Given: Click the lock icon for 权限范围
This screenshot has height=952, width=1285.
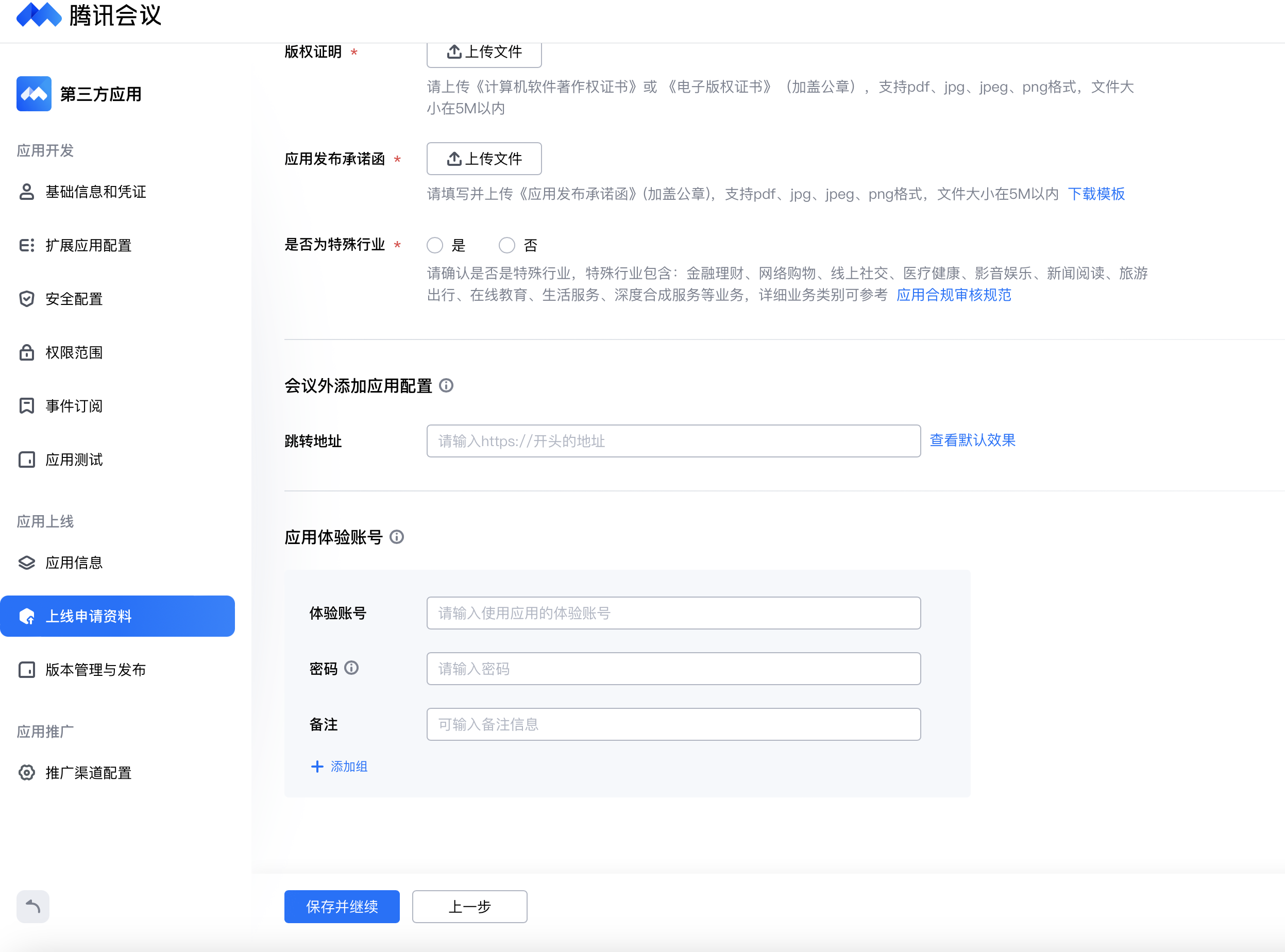Looking at the screenshot, I should 26,353.
